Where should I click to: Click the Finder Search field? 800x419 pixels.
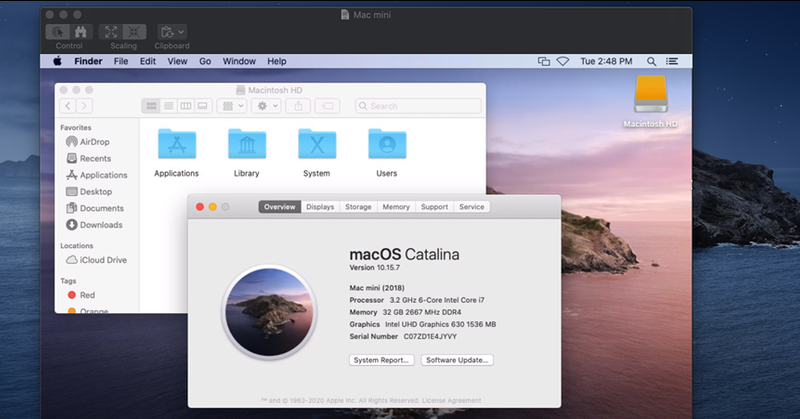coord(418,106)
